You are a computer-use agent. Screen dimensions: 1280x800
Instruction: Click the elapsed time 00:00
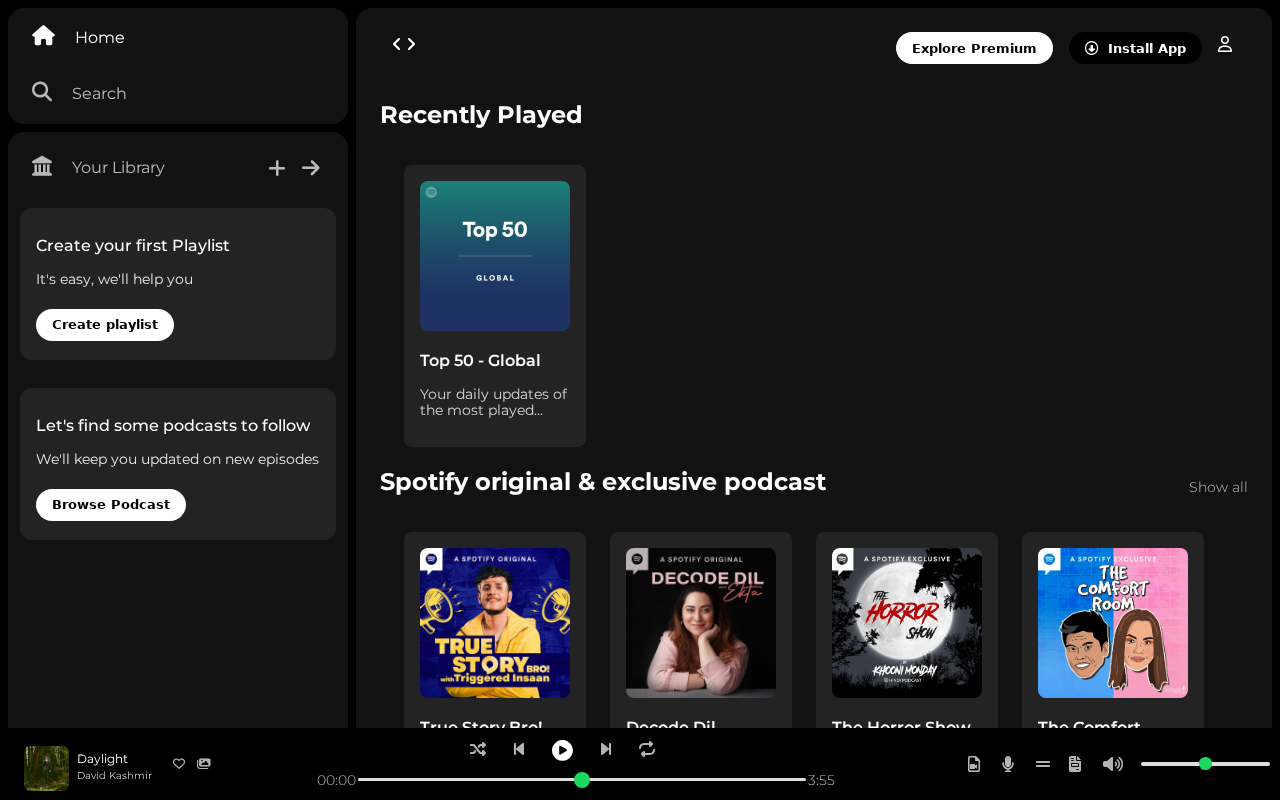[x=336, y=780]
